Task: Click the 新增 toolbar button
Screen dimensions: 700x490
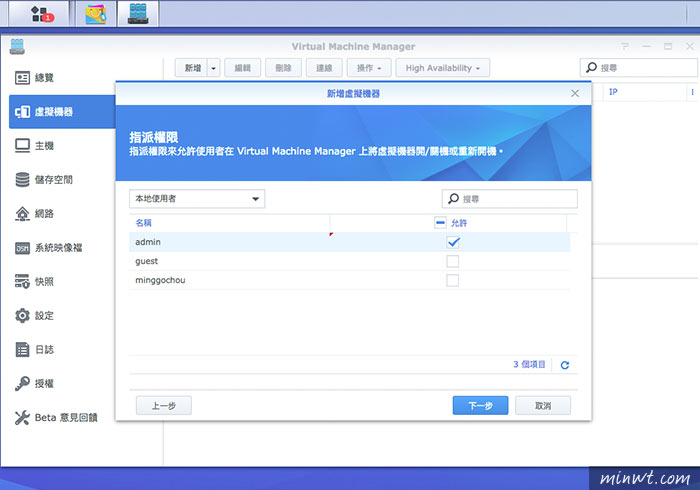Action: [192, 68]
